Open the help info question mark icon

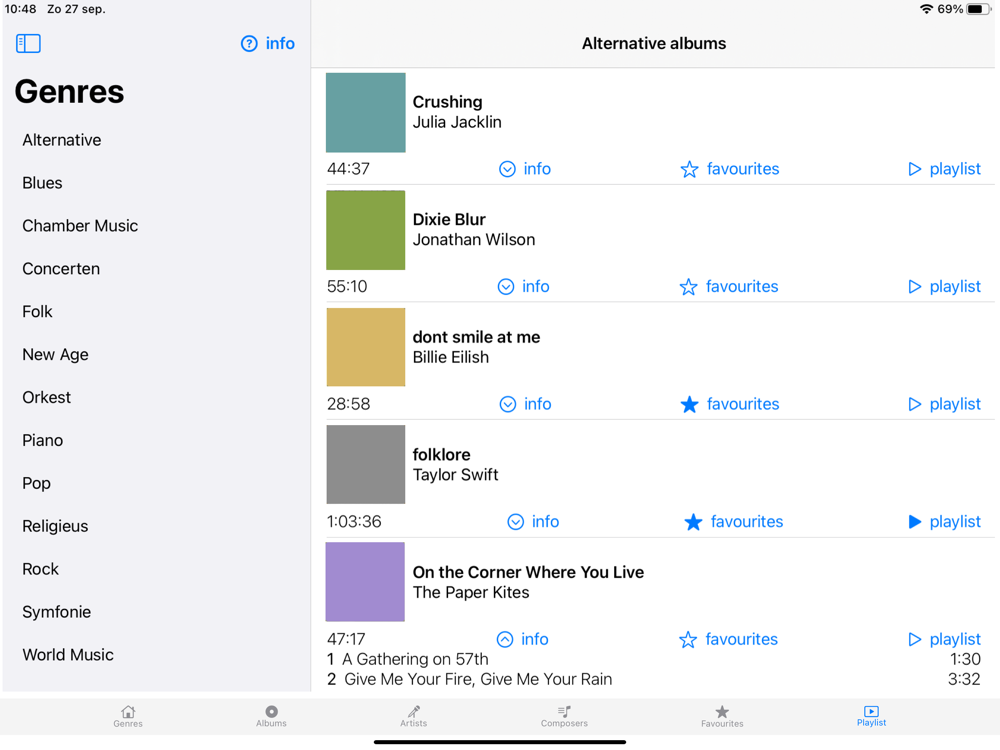click(x=249, y=43)
